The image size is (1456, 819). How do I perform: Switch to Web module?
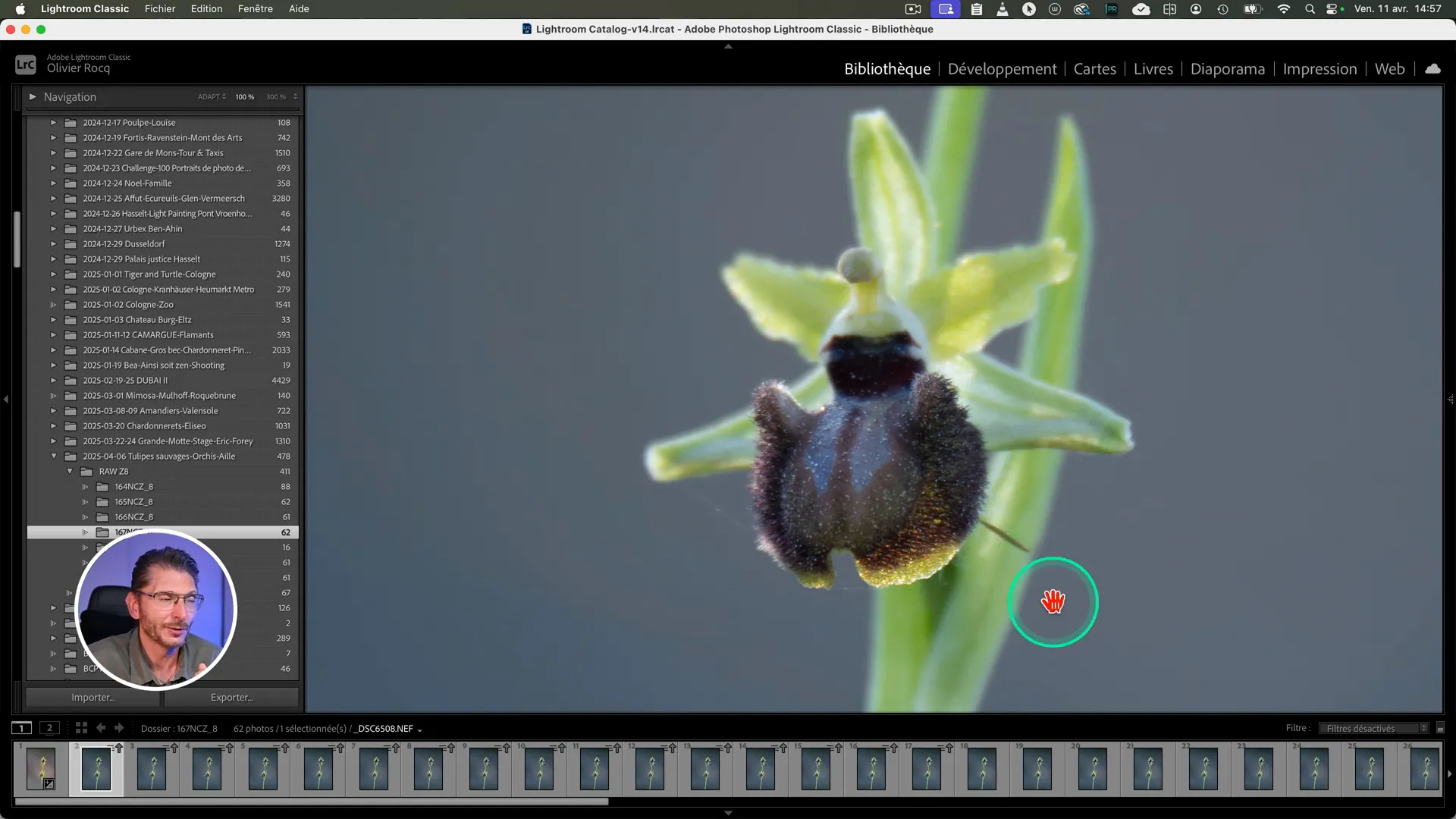tap(1389, 69)
